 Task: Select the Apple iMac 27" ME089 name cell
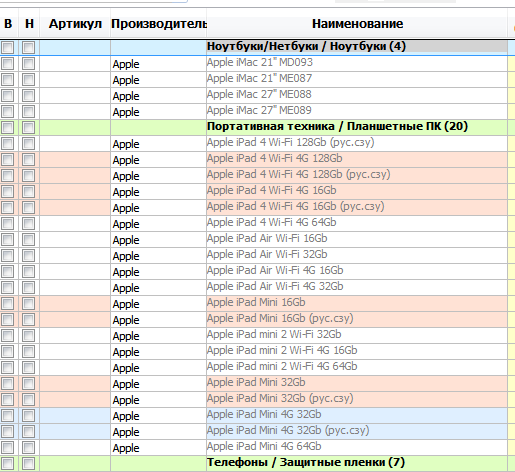pos(357,111)
